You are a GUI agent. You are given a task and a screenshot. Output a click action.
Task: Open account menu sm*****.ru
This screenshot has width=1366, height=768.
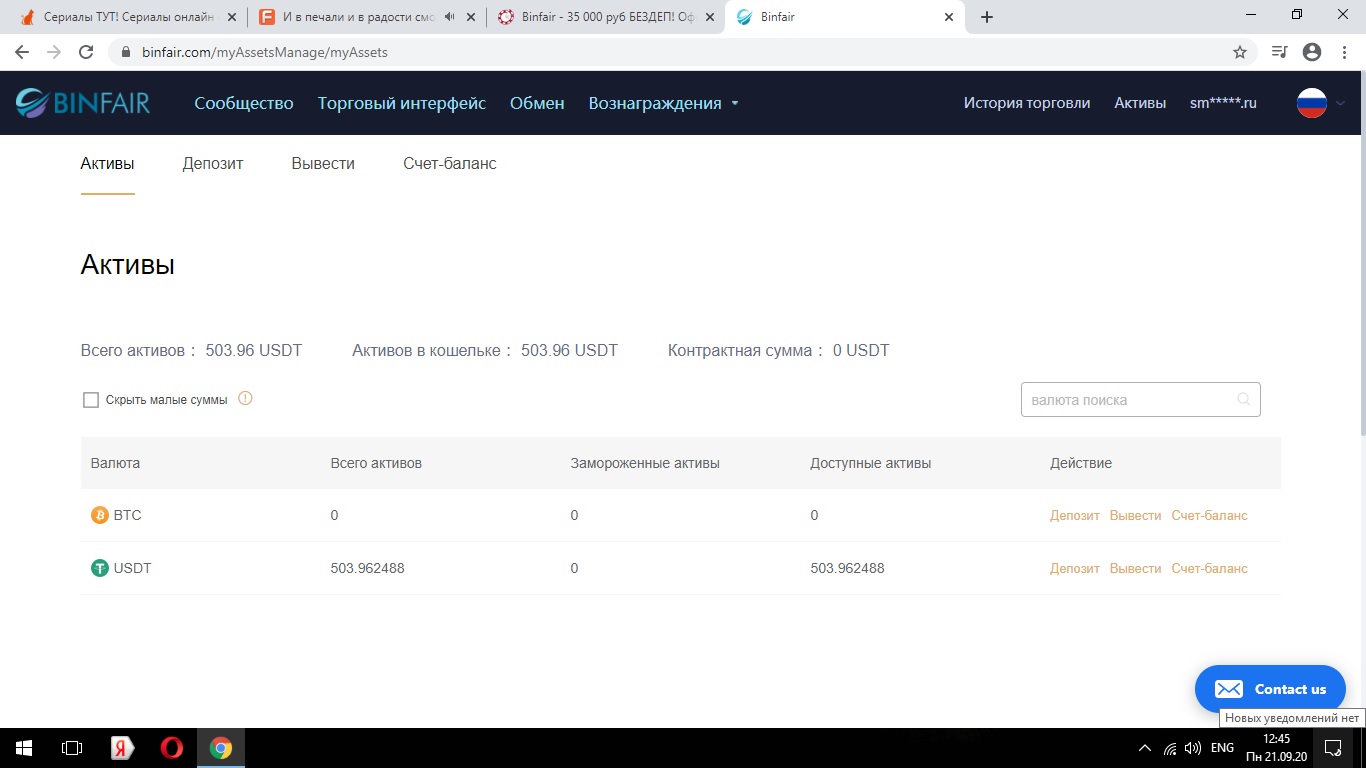point(1223,103)
